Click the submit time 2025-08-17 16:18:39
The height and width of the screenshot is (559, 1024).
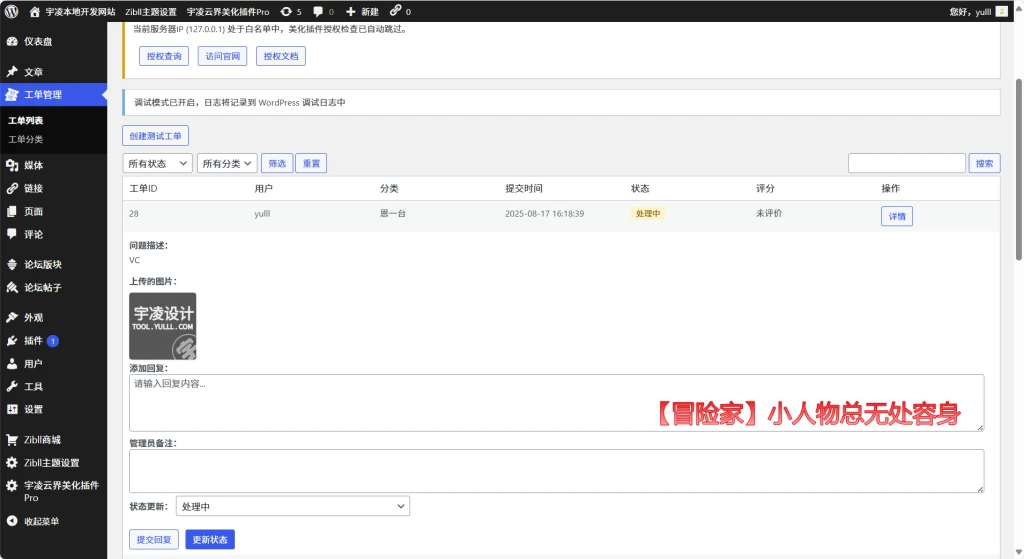pos(545,214)
